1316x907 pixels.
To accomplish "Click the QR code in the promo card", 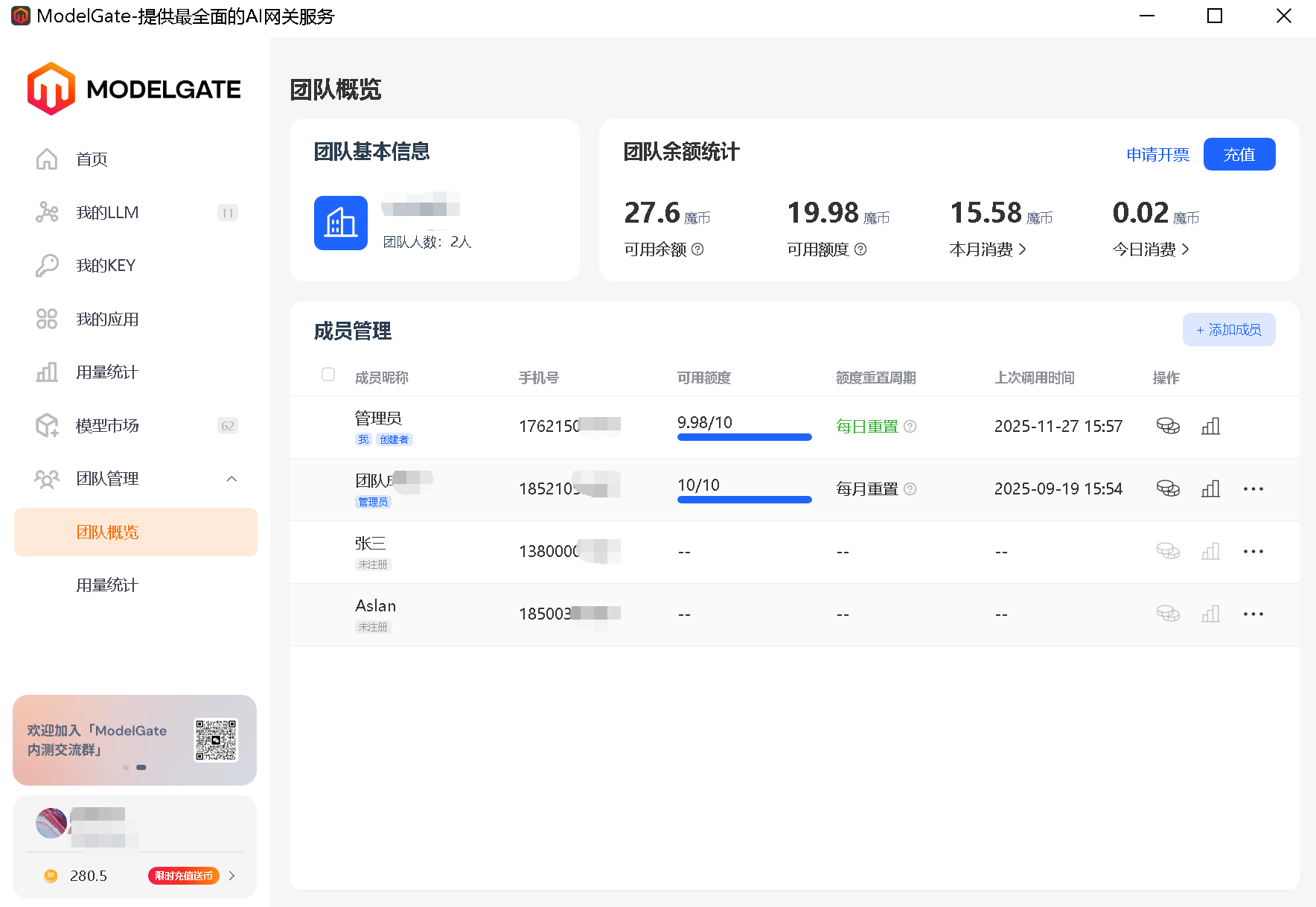I will [215, 739].
